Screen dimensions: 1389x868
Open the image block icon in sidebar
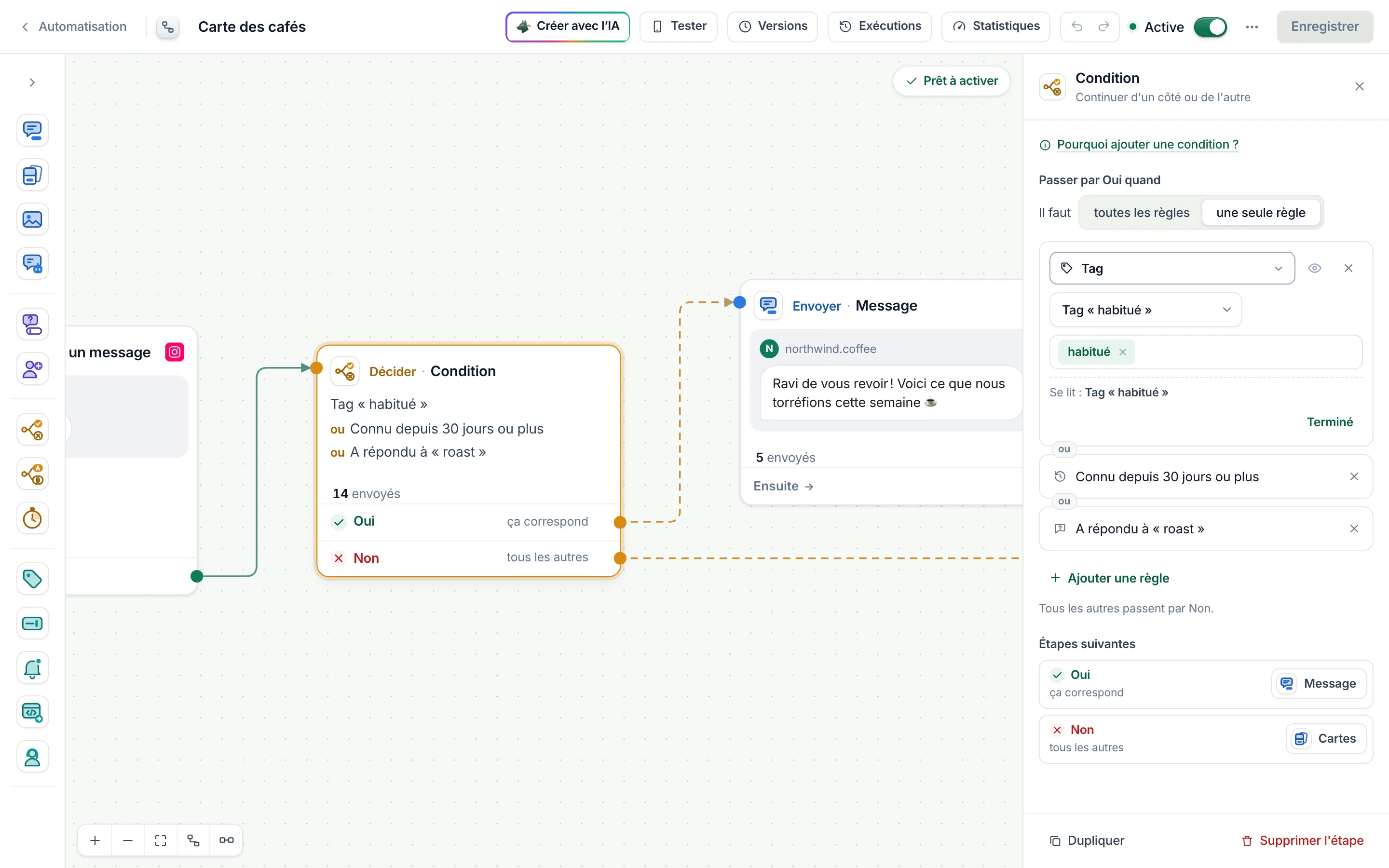[x=32, y=219]
